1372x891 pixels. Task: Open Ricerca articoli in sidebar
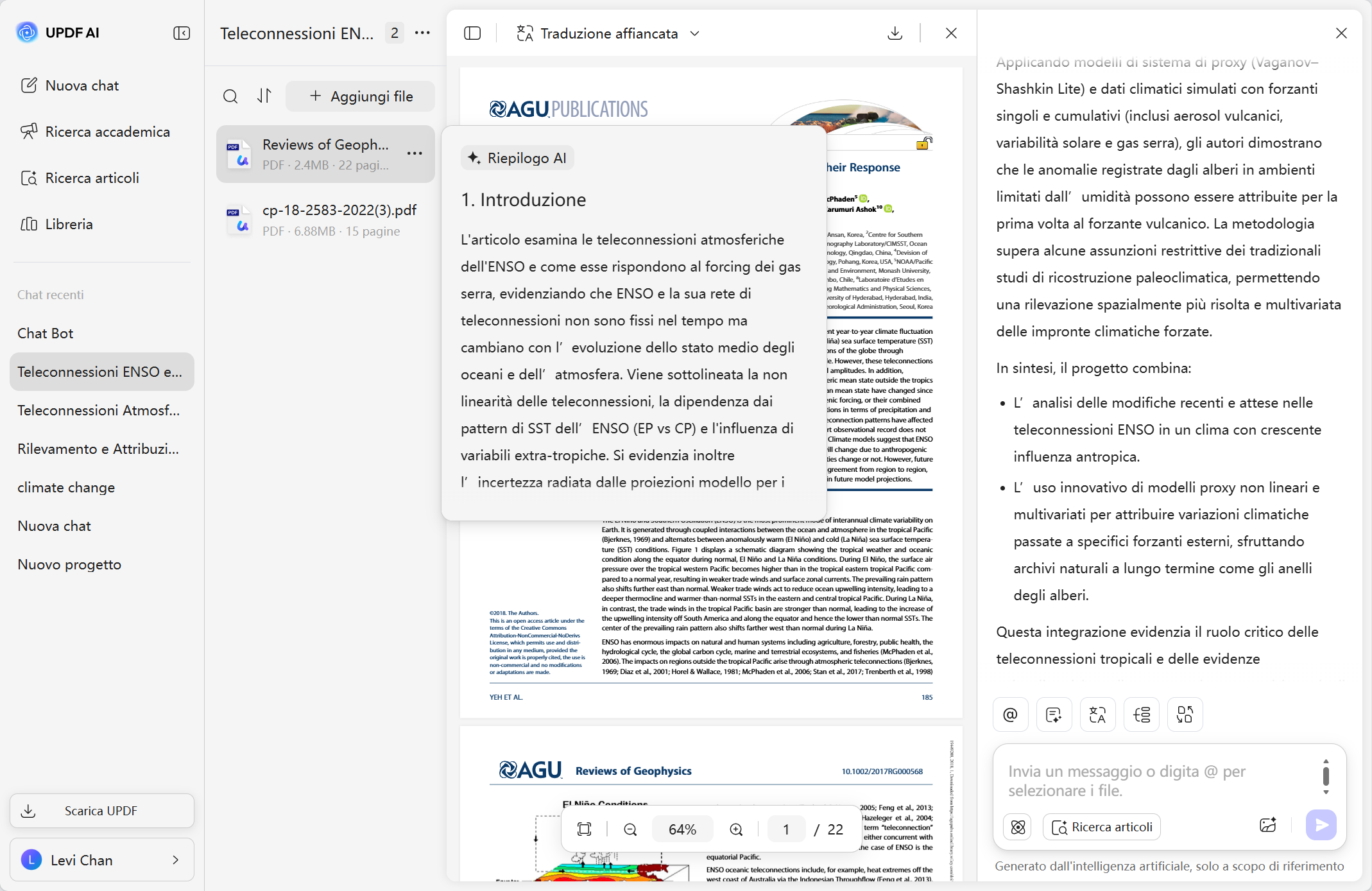80,178
